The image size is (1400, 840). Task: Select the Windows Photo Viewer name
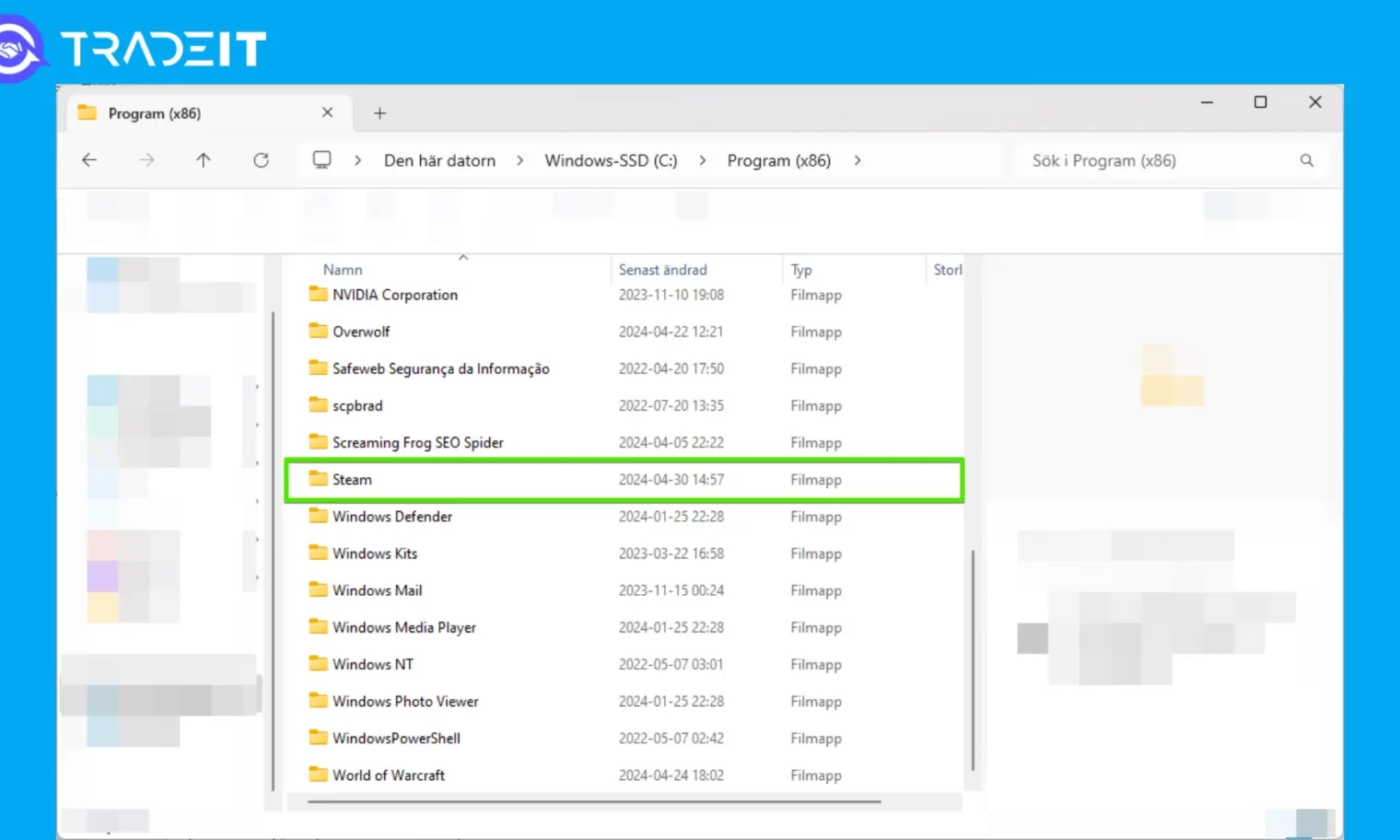click(x=405, y=701)
